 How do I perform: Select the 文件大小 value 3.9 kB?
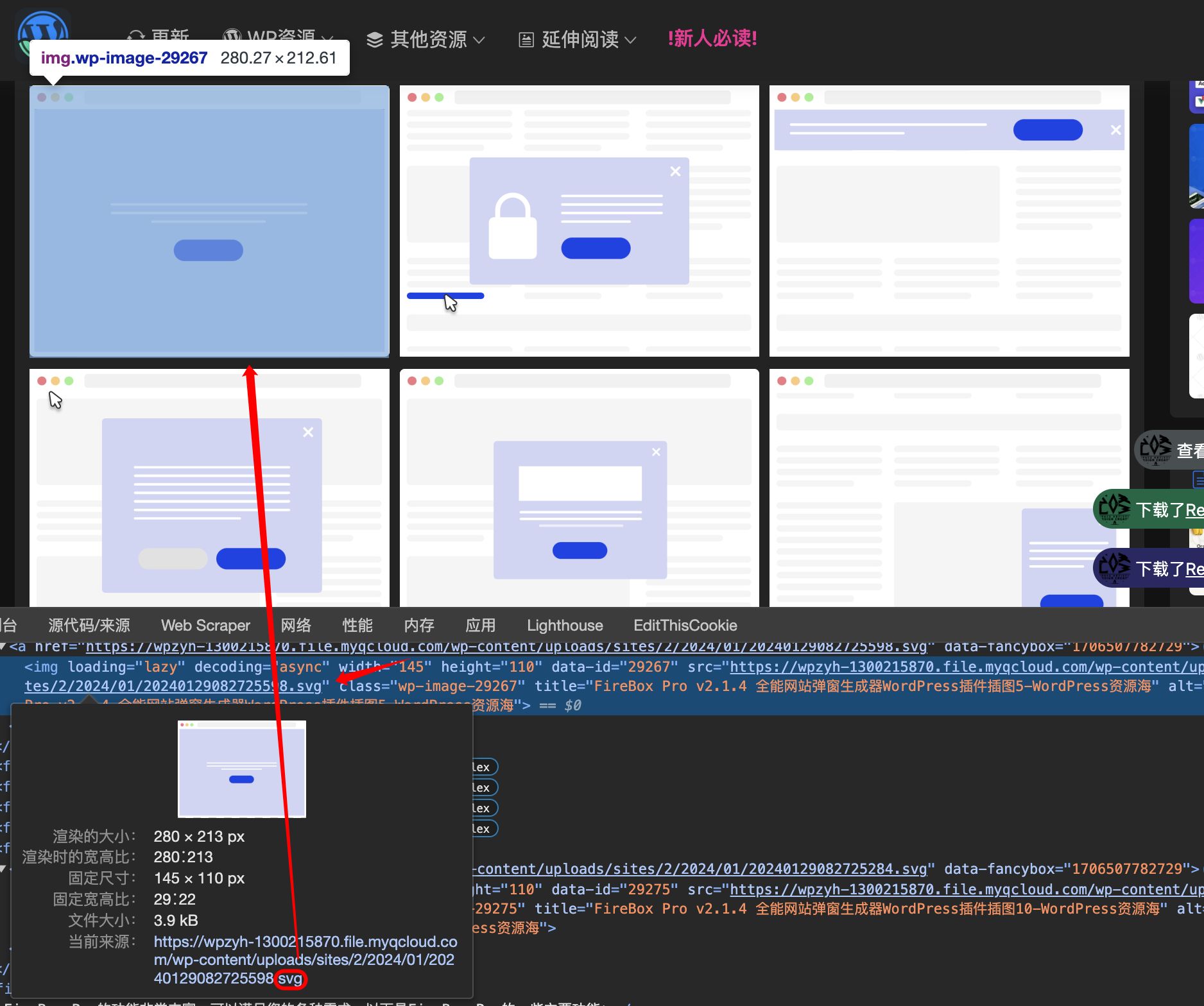click(176, 921)
